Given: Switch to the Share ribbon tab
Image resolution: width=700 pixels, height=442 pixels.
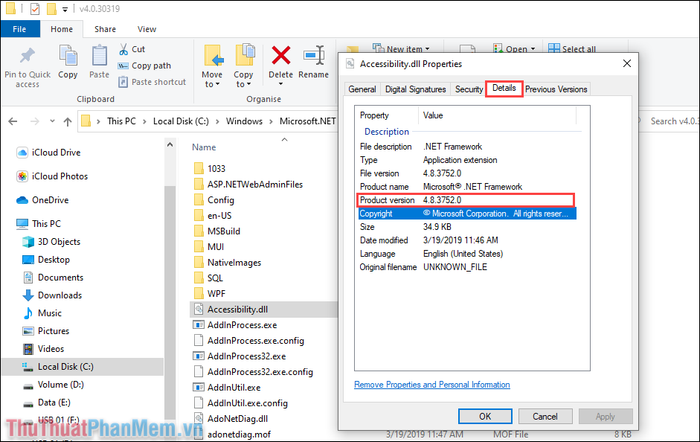Looking at the screenshot, I should 105,29.
